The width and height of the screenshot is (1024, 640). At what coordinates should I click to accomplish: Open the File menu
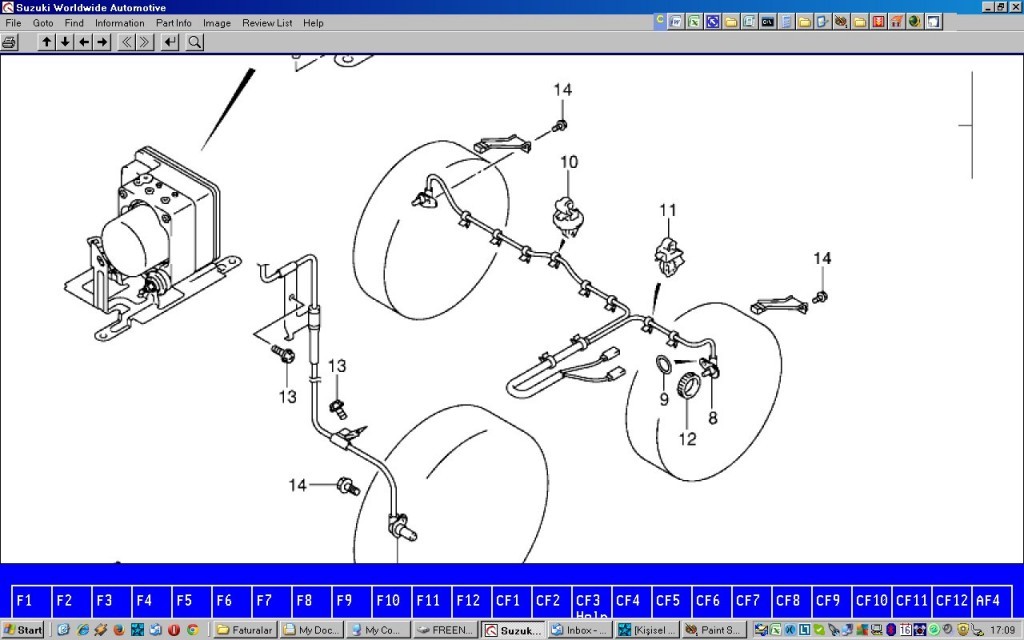coord(13,23)
